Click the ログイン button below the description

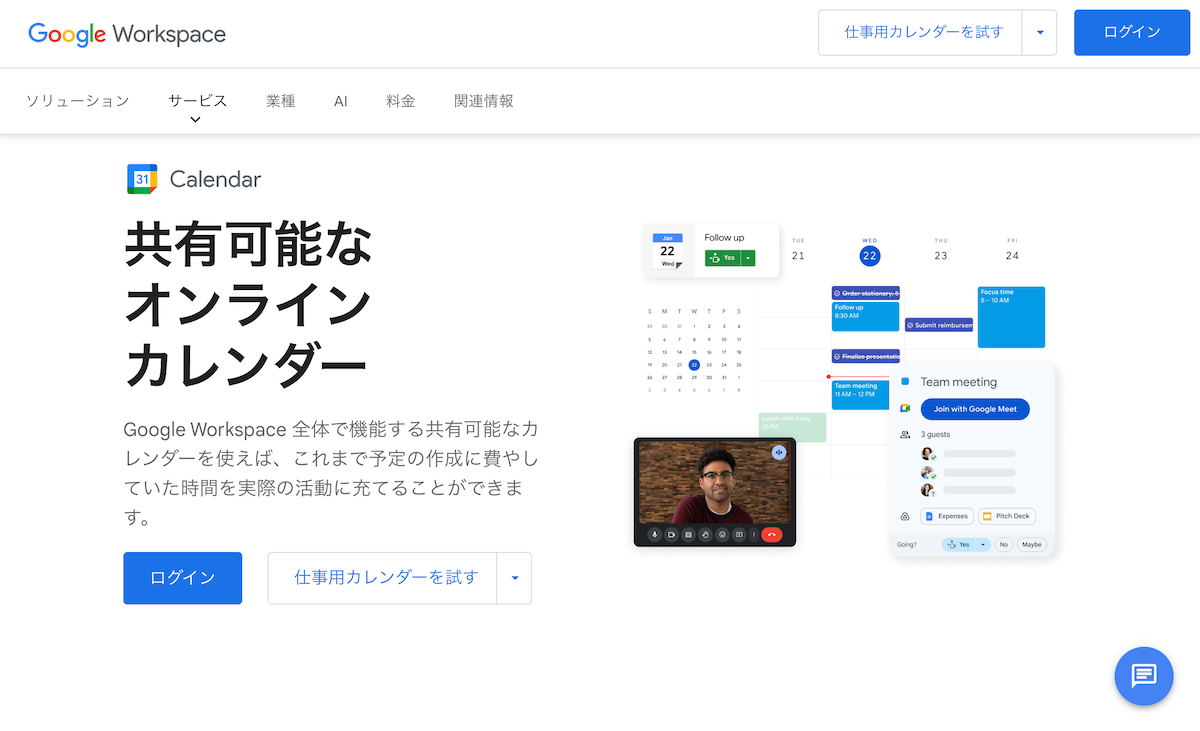(x=183, y=578)
